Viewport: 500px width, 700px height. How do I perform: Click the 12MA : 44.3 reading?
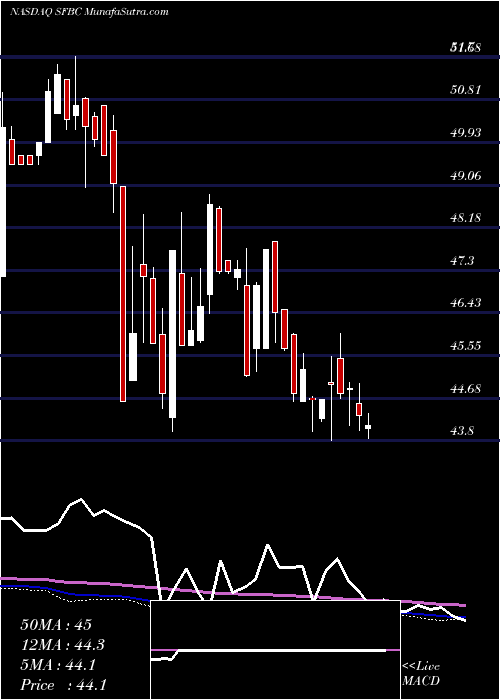tap(64, 645)
